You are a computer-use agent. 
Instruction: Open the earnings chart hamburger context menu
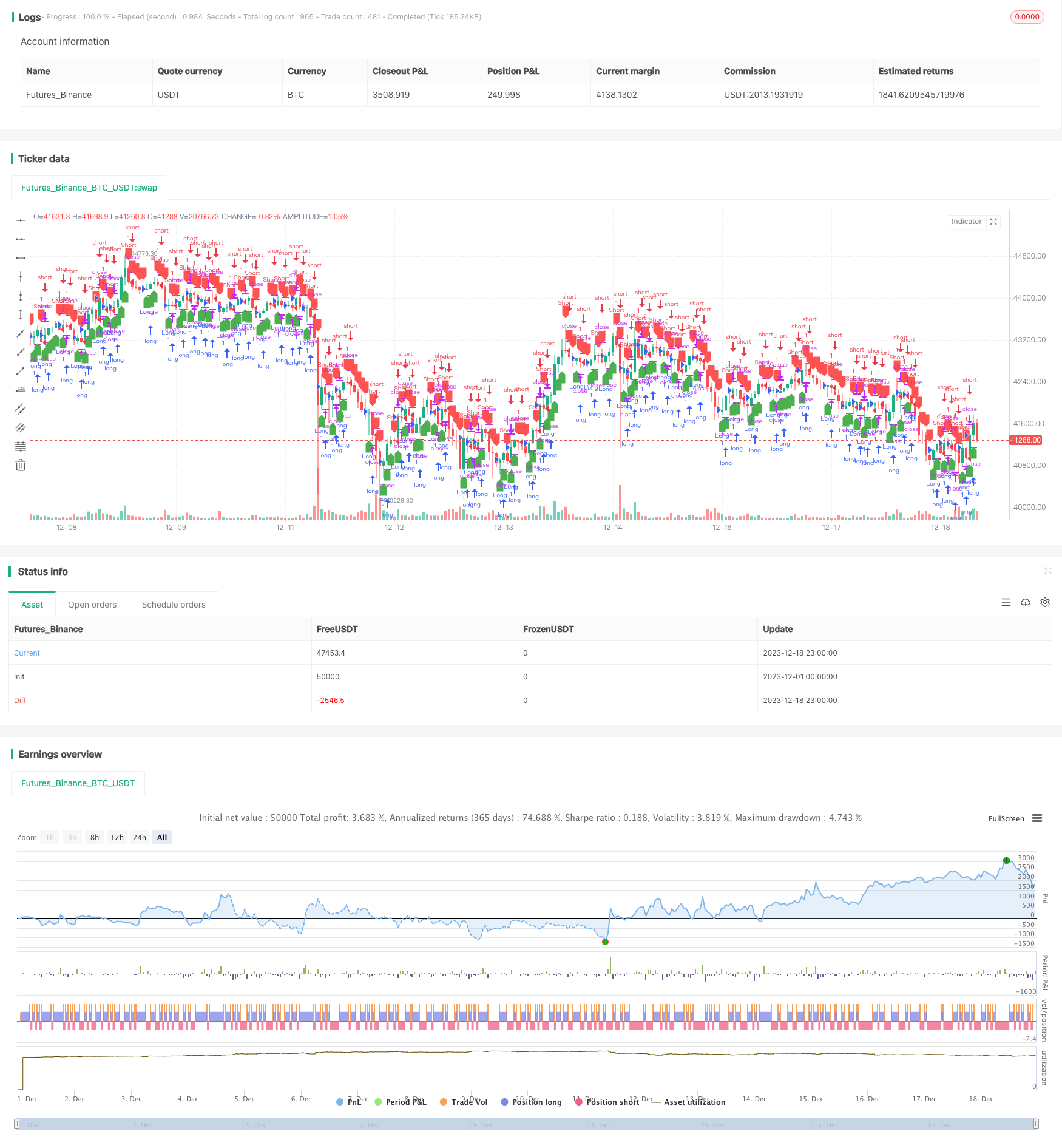pos(1037,818)
